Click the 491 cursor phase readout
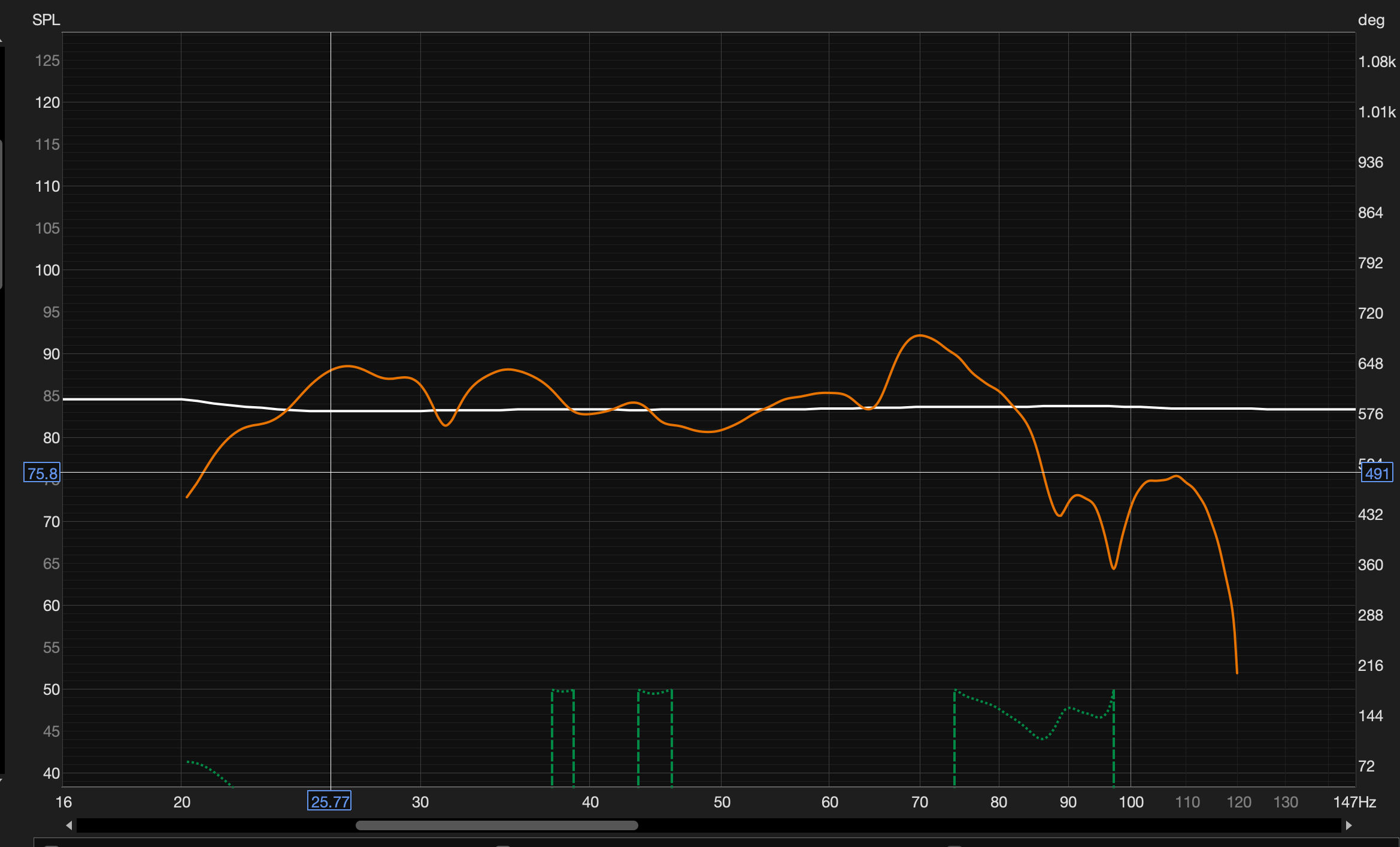Viewport: 1400px width, 847px height. (1377, 473)
